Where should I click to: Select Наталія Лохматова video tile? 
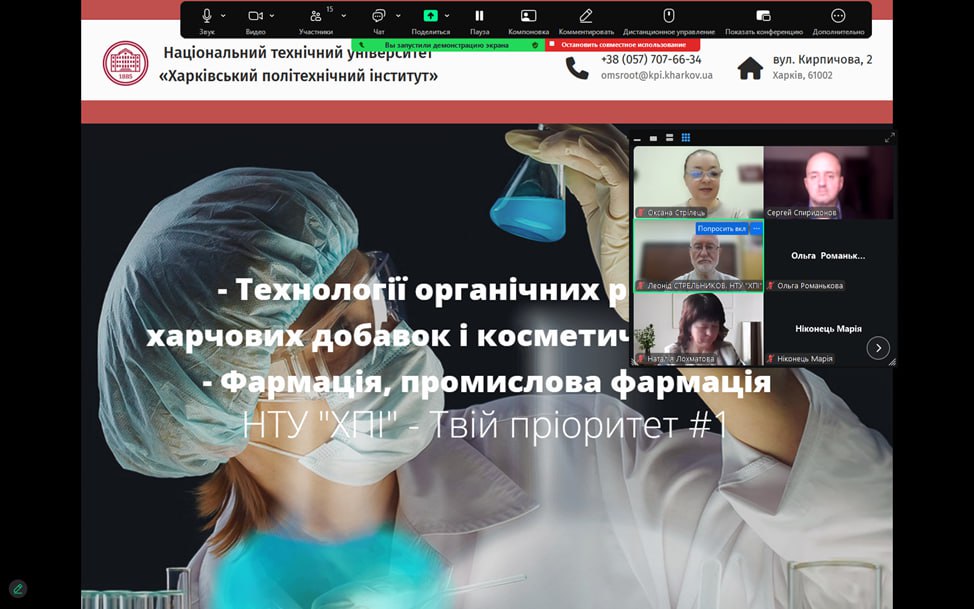click(698, 329)
